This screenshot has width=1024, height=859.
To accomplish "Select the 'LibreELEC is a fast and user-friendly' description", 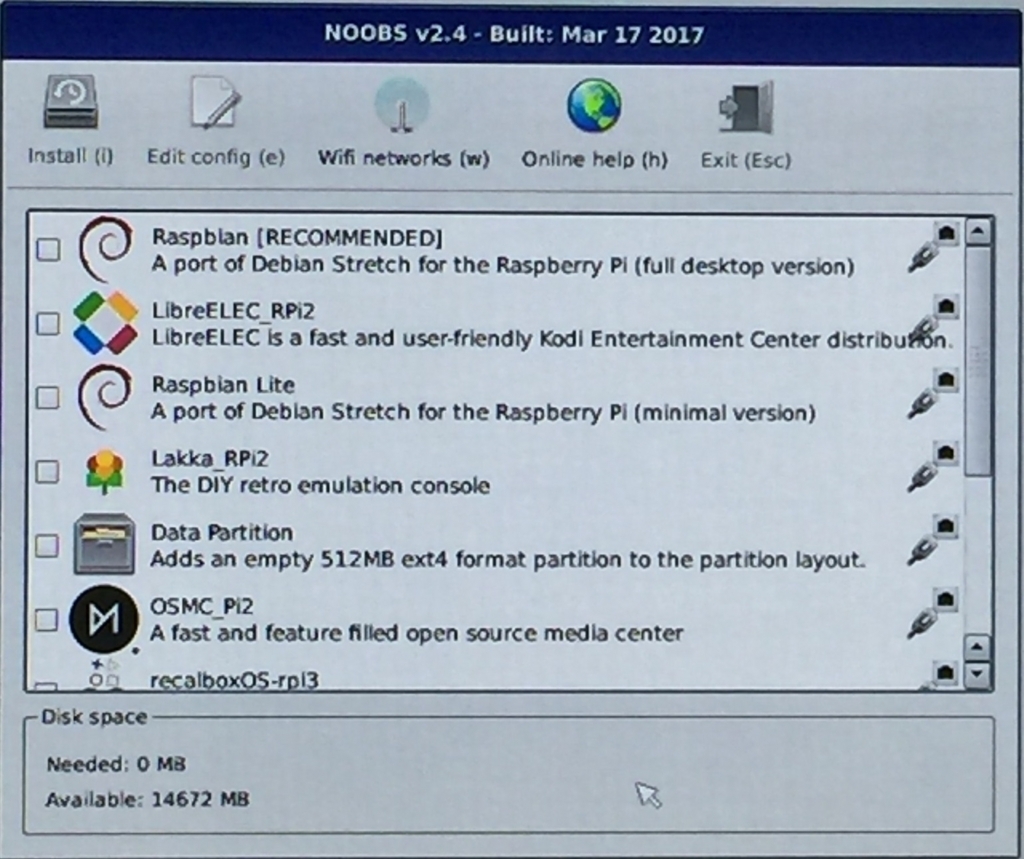I will (550, 339).
